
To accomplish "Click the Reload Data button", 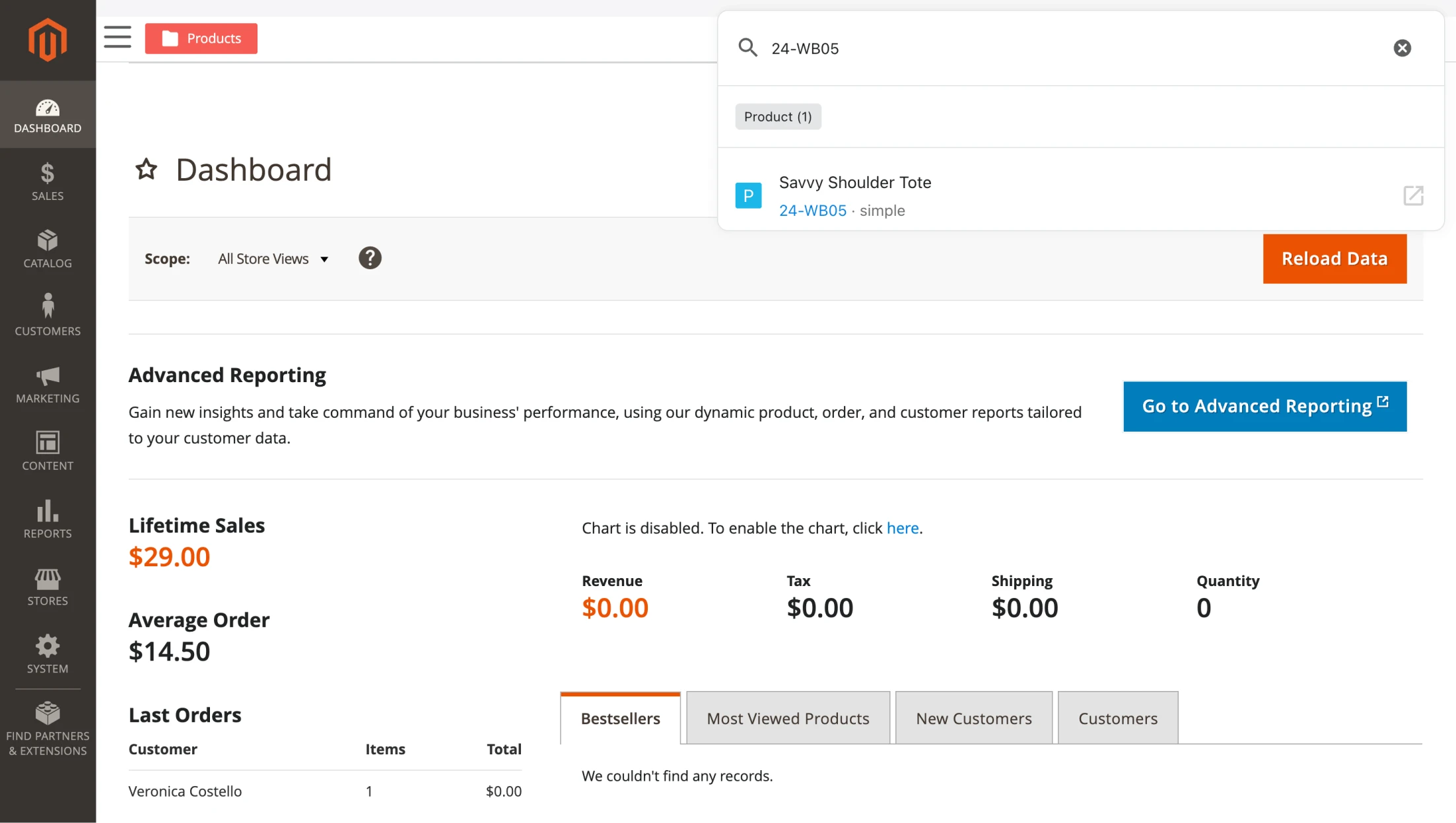I will click(1335, 259).
